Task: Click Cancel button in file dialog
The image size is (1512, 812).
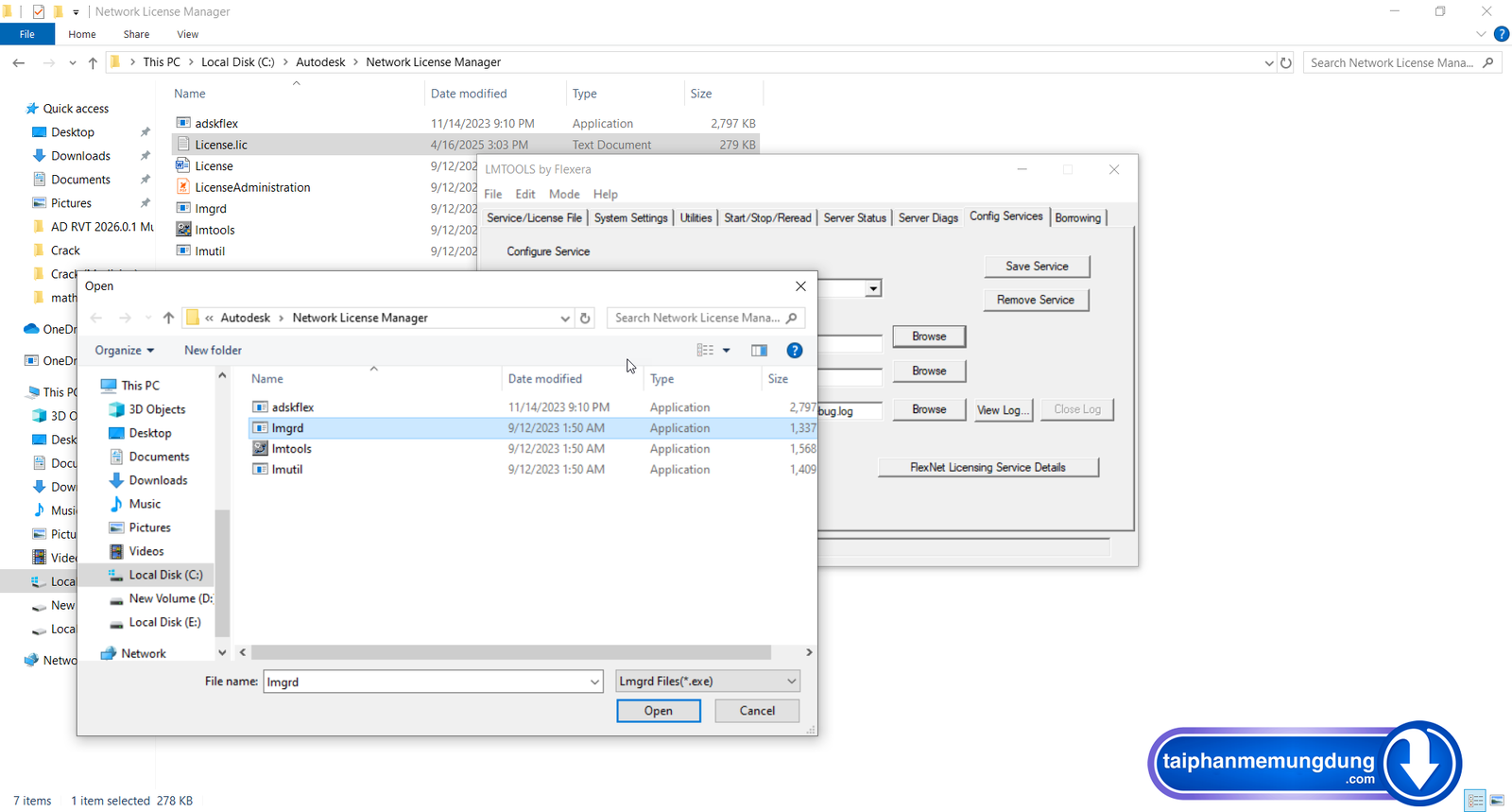Action: click(x=757, y=711)
